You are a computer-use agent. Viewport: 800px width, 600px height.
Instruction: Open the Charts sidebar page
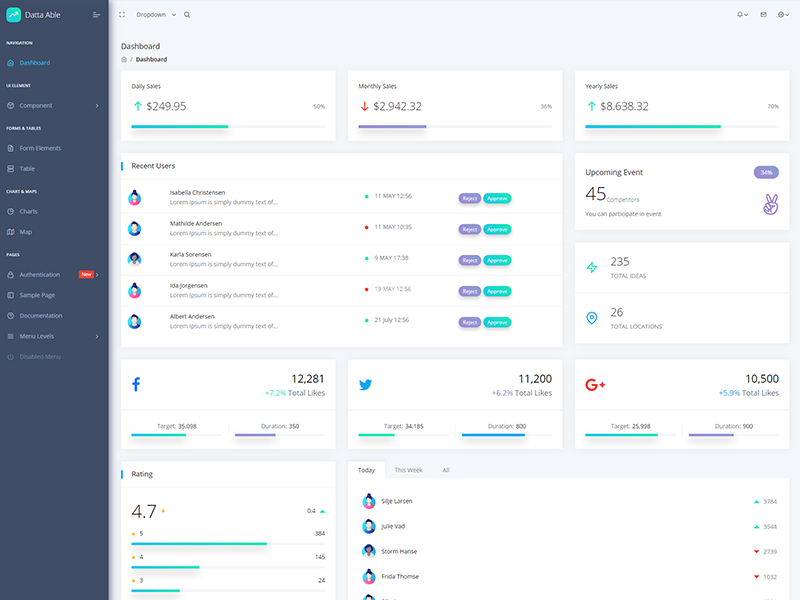coord(54,211)
